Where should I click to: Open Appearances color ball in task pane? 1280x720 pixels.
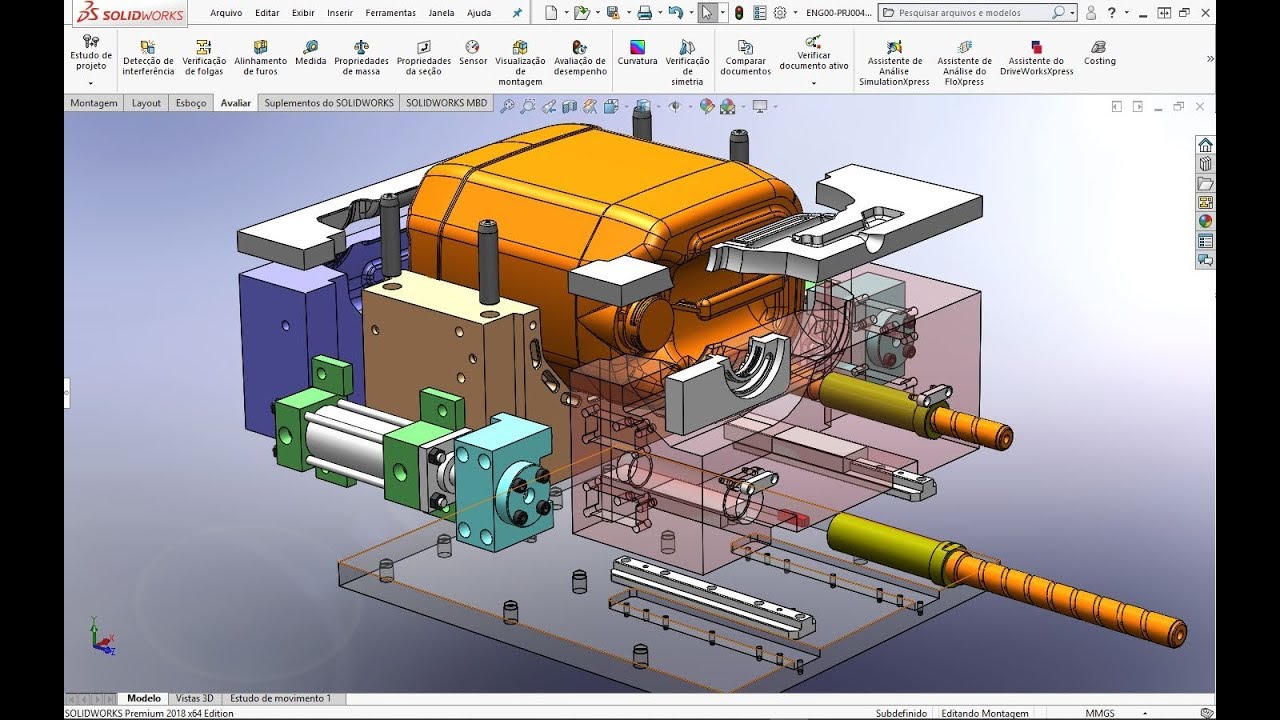(x=1205, y=221)
